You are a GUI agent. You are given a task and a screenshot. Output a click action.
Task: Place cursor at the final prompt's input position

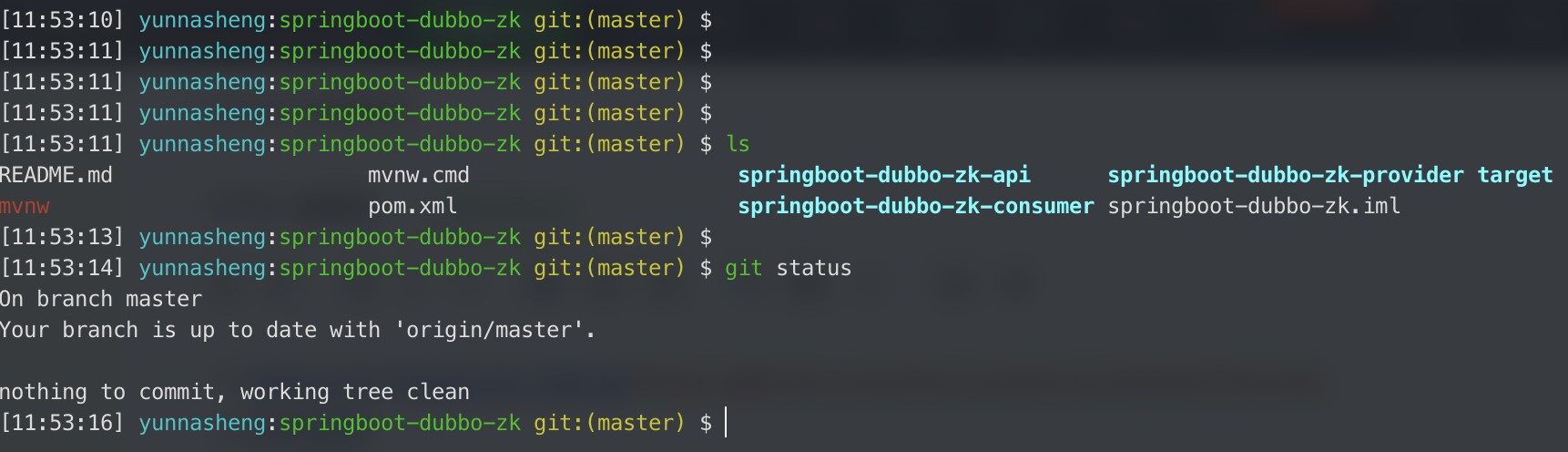[727, 423]
